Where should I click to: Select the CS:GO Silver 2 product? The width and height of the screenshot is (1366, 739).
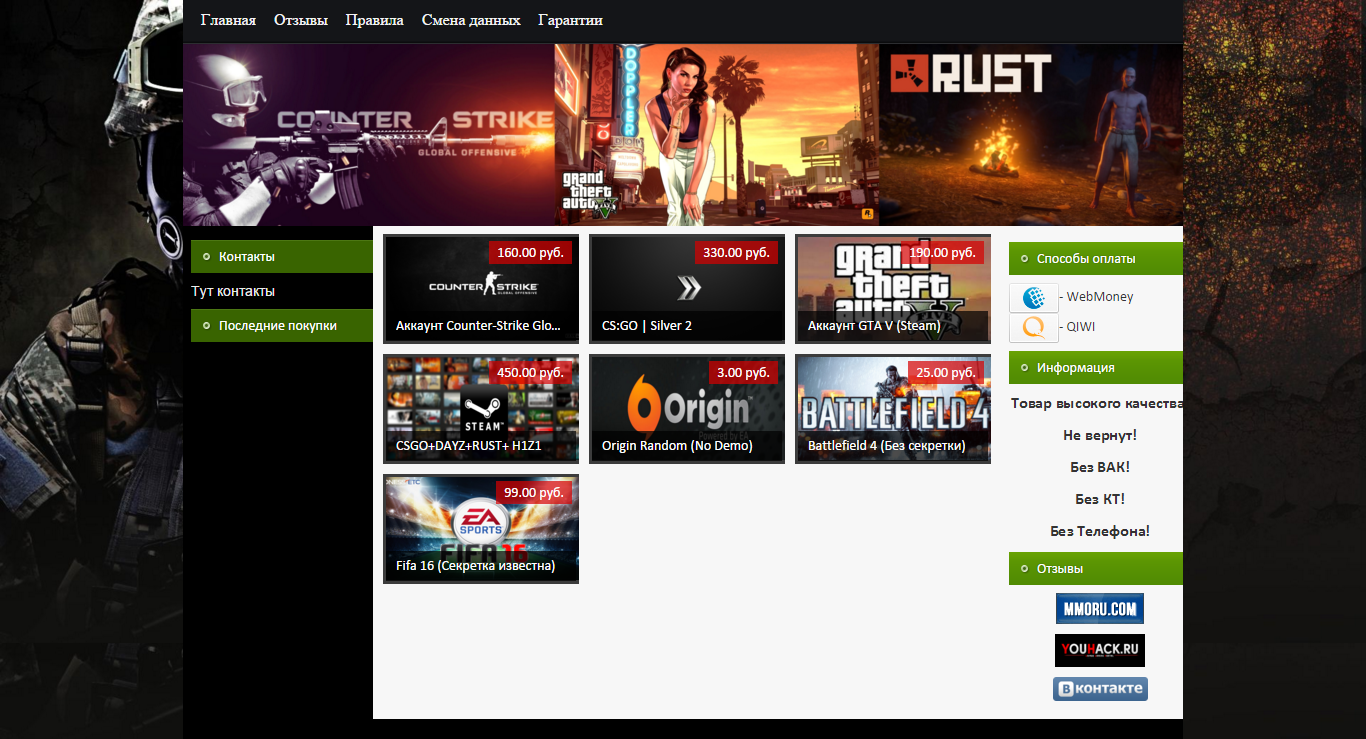[x=687, y=289]
